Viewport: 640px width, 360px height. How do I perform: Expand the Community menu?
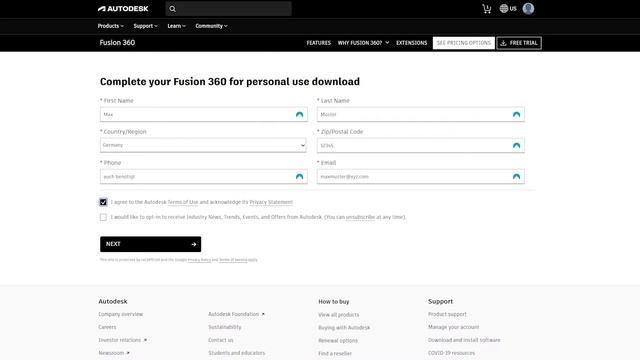click(211, 26)
